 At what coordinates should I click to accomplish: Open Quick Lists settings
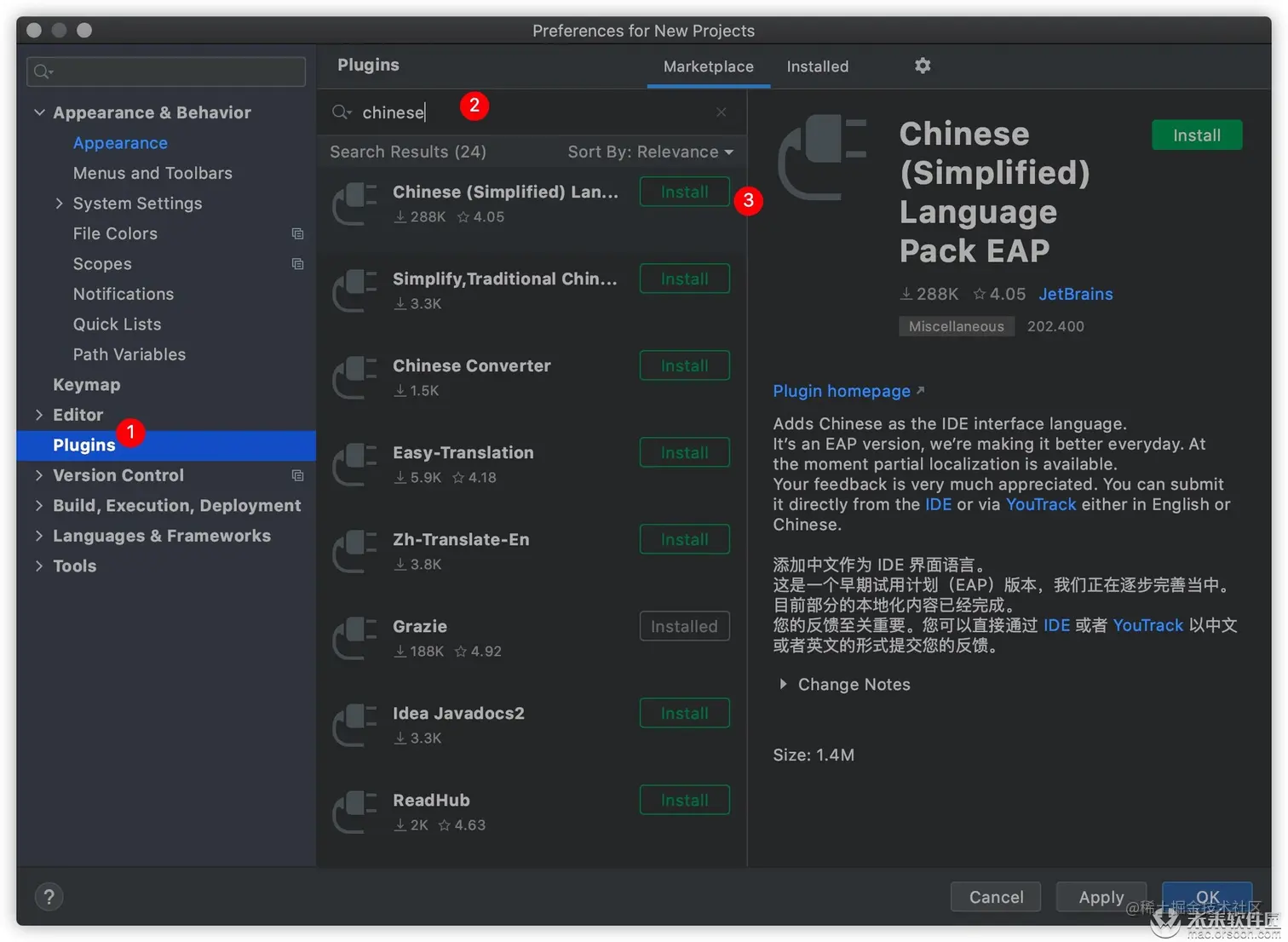[x=117, y=325]
